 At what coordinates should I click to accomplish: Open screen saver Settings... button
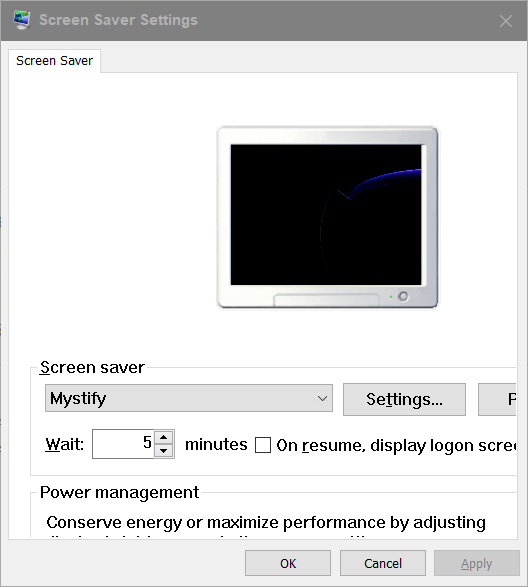(x=404, y=399)
